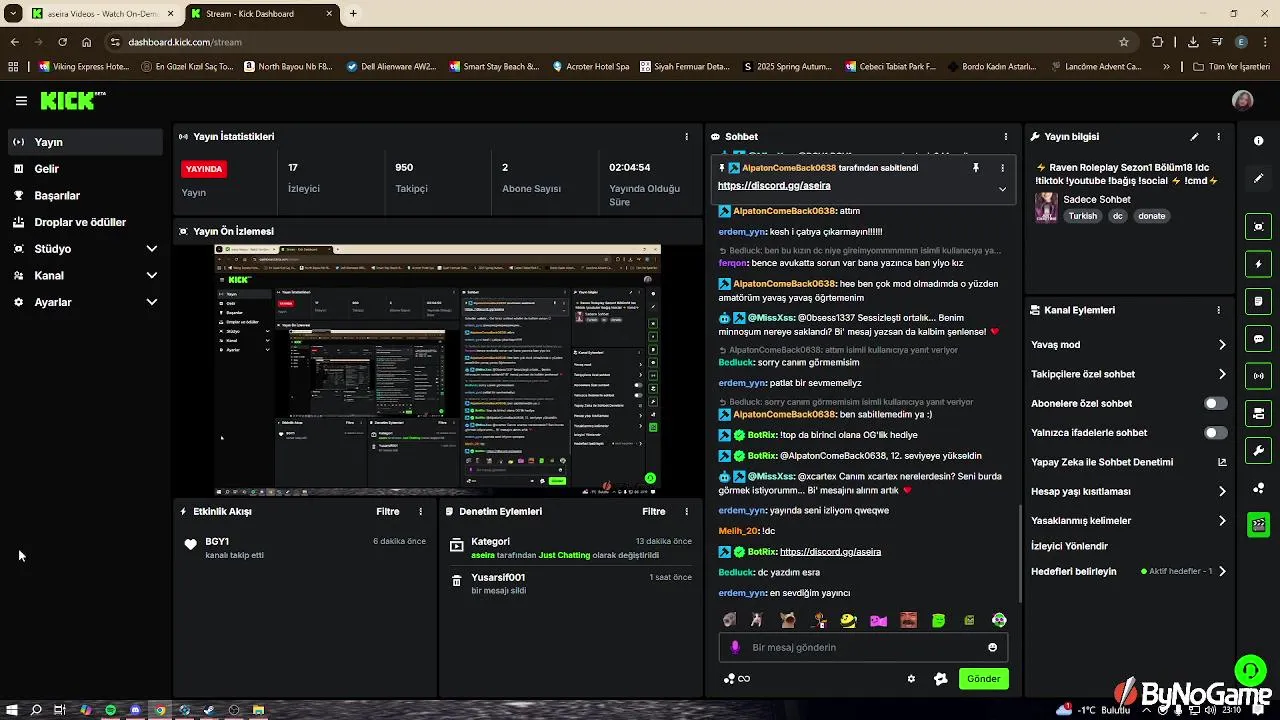
Task: Open Denetim Eylemleri three-dot menu
Action: pyautogui.click(x=686, y=511)
